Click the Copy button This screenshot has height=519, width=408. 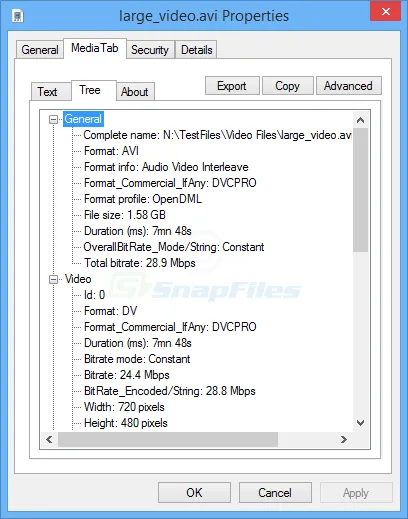(288, 86)
